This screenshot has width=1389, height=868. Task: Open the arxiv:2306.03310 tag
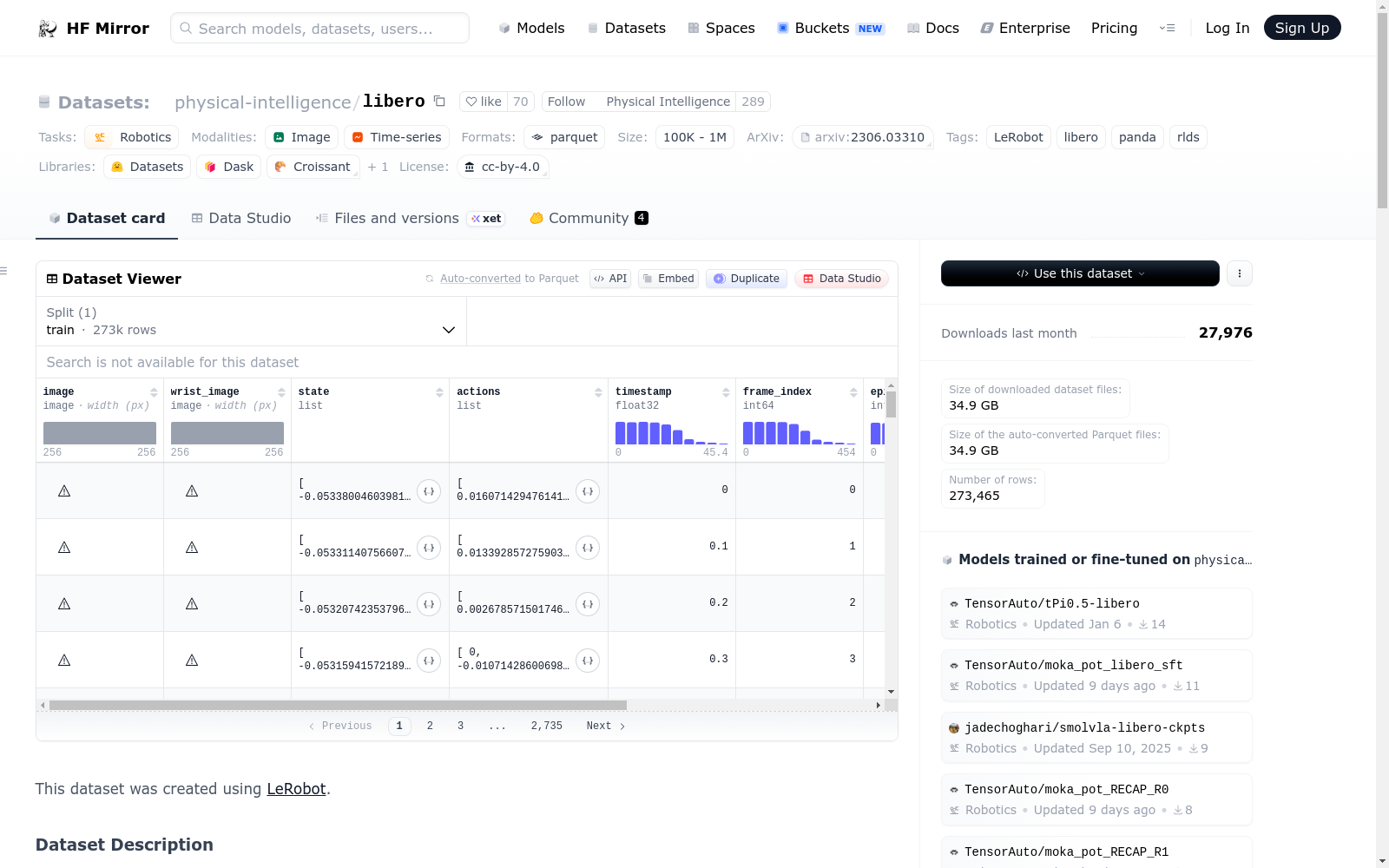(x=863, y=137)
